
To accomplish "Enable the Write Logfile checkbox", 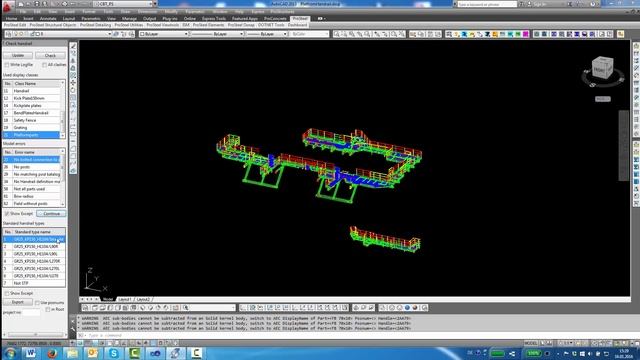I will [x=7, y=65].
